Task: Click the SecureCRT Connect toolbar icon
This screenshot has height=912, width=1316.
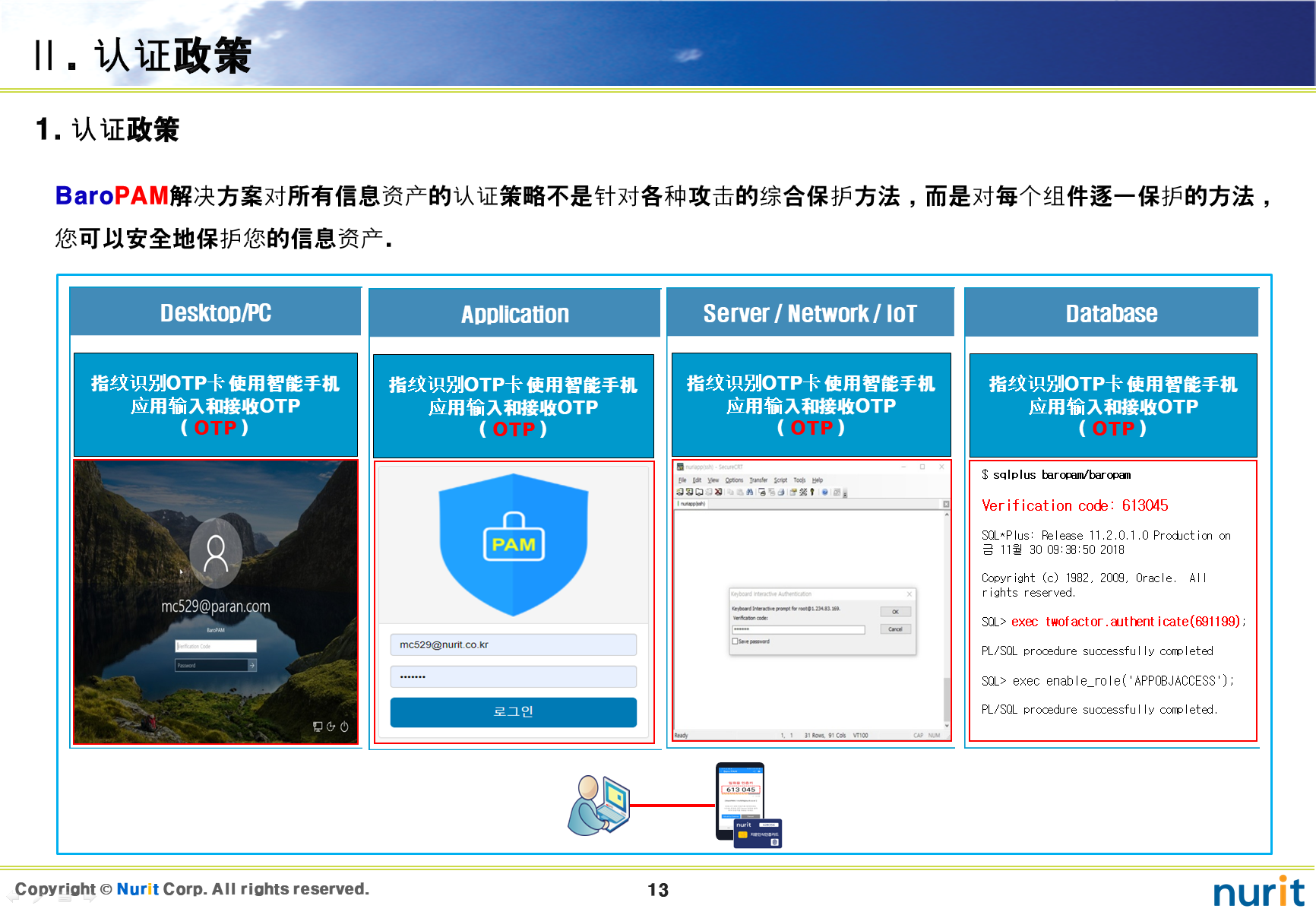Action: [680, 492]
